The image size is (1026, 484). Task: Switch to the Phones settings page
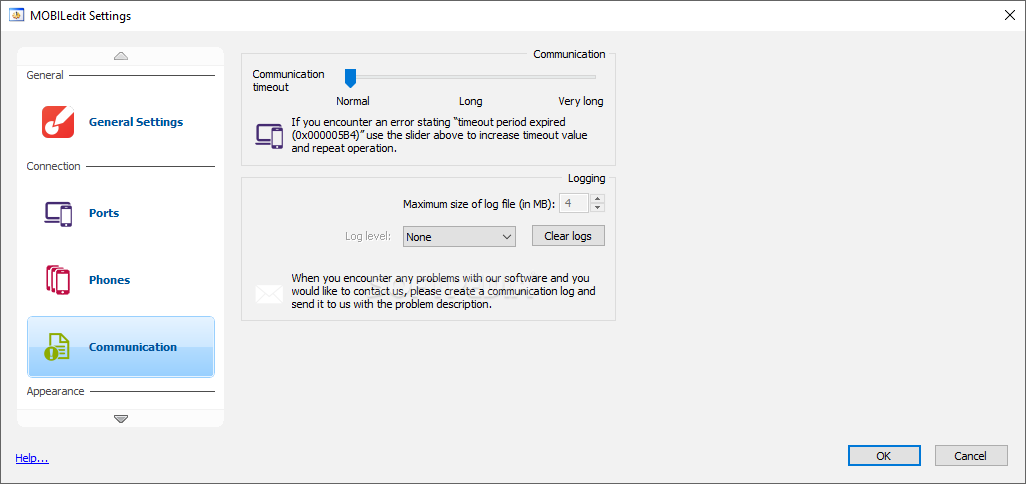point(120,280)
